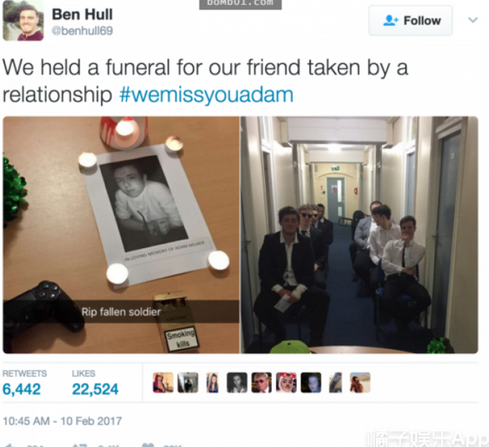Image resolution: width=489 pixels, height=447 pixels.
Task: View the 22,524 likes list
Action: tap(95, 383)
